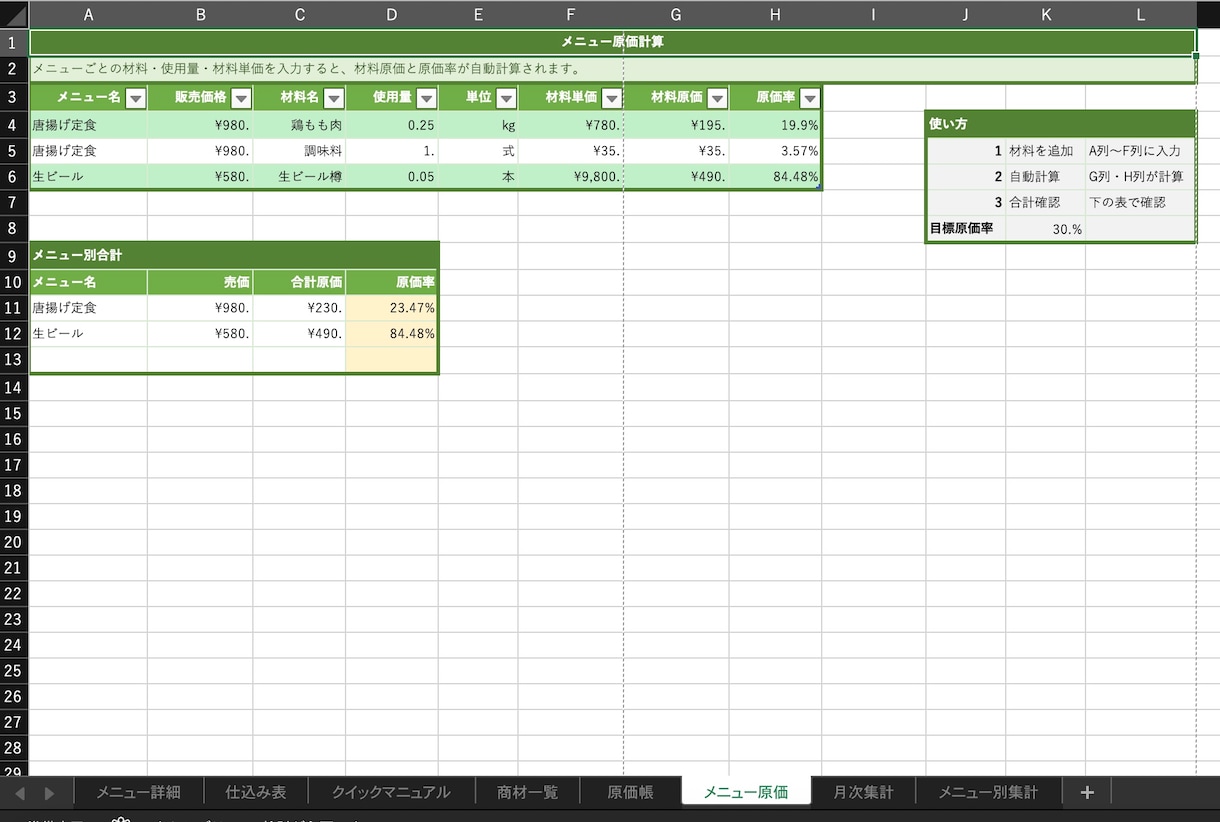Switch to the 仕込み表 sheet tab
The height and width of the screenshot is (822, 1220).
(256, 792)
